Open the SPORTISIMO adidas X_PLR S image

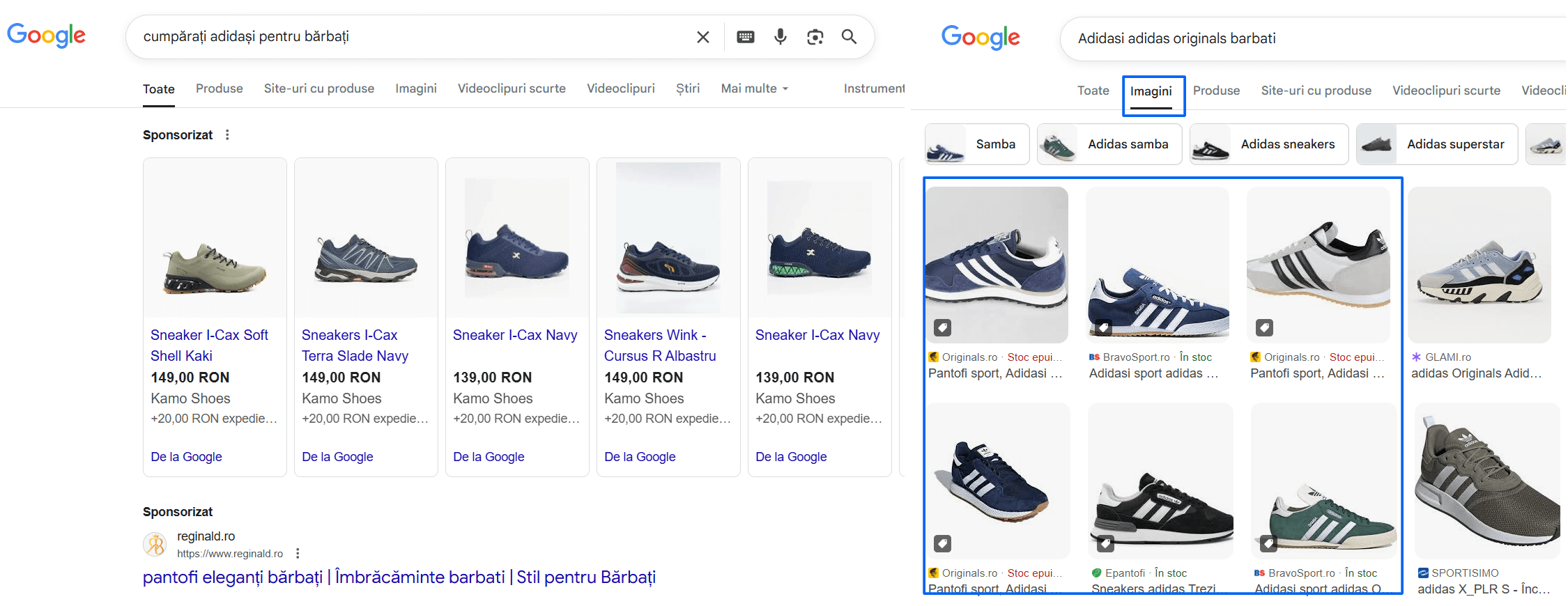(x=1487, y=481)
